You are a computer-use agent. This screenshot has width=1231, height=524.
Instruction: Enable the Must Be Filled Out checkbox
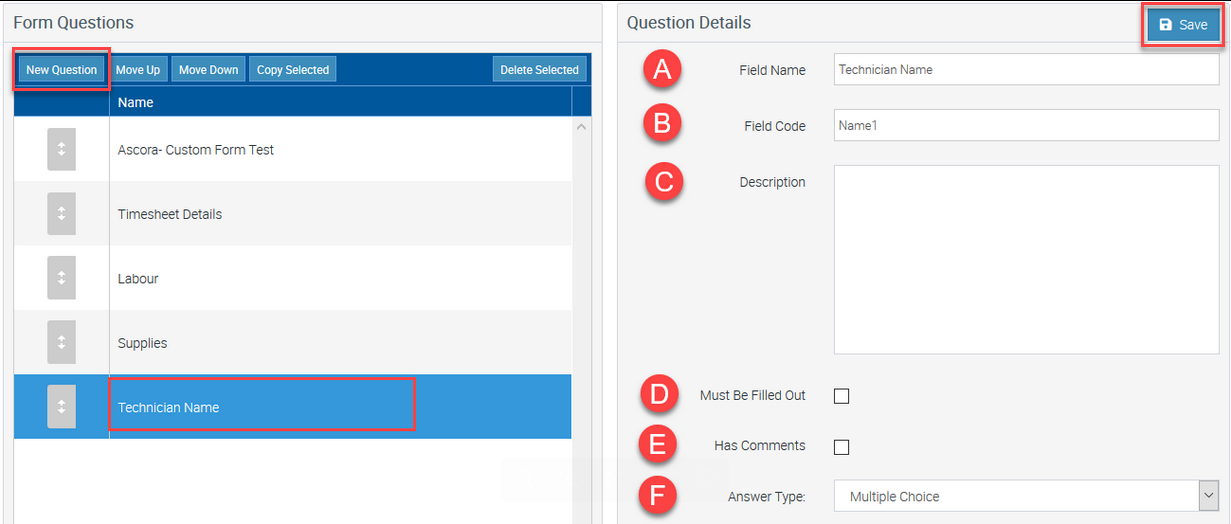tap(841, 396)
